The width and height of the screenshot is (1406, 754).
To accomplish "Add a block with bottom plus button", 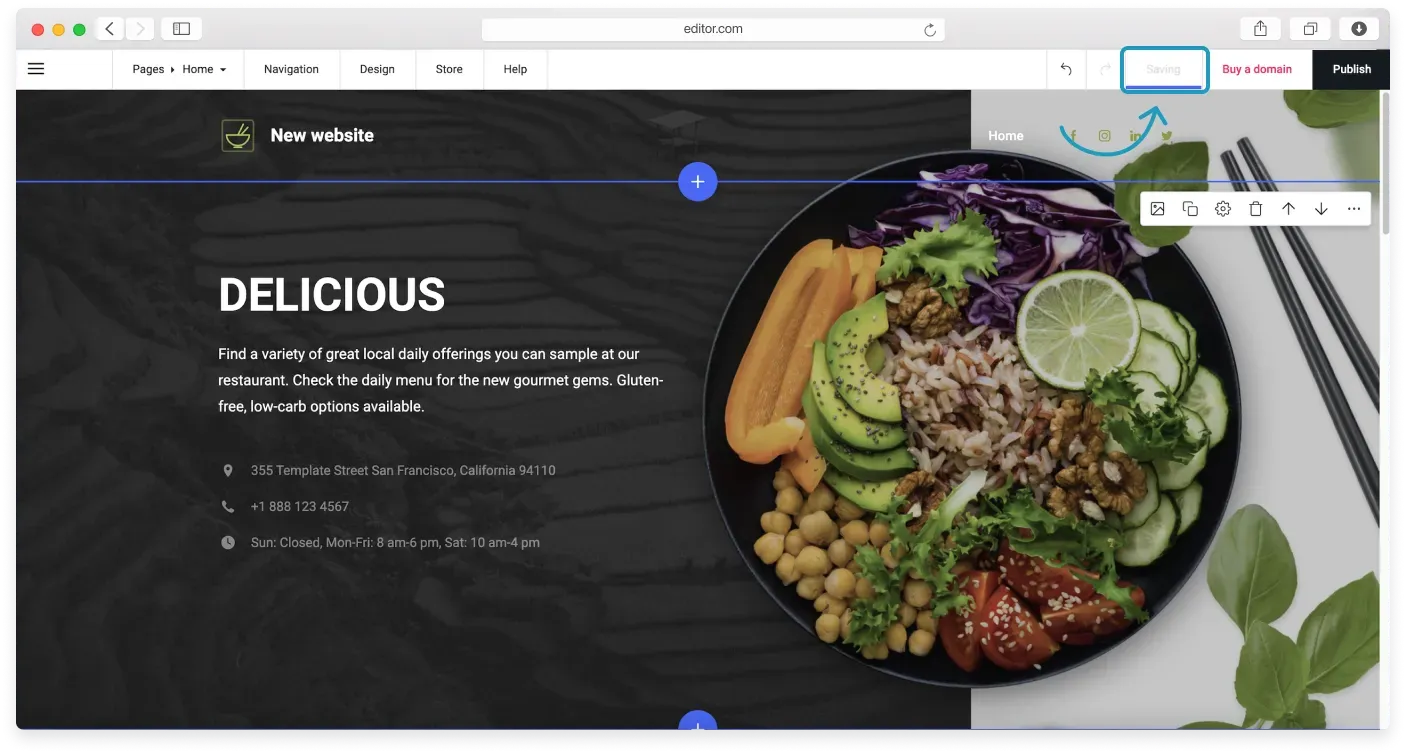I will tap(698, 720).
